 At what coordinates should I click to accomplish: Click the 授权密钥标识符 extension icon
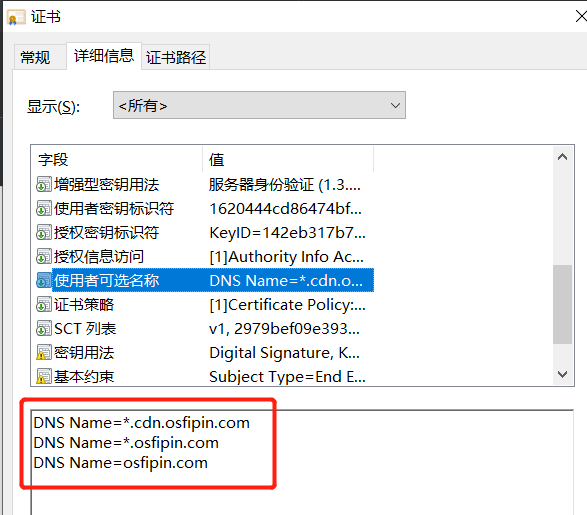pyautogui.click(x=44, y=233)
